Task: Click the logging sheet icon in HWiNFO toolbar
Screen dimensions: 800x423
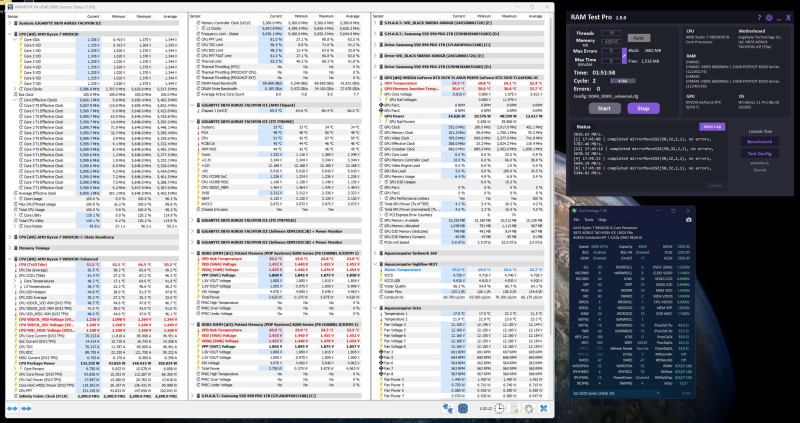Action: (x=515, y=408)
